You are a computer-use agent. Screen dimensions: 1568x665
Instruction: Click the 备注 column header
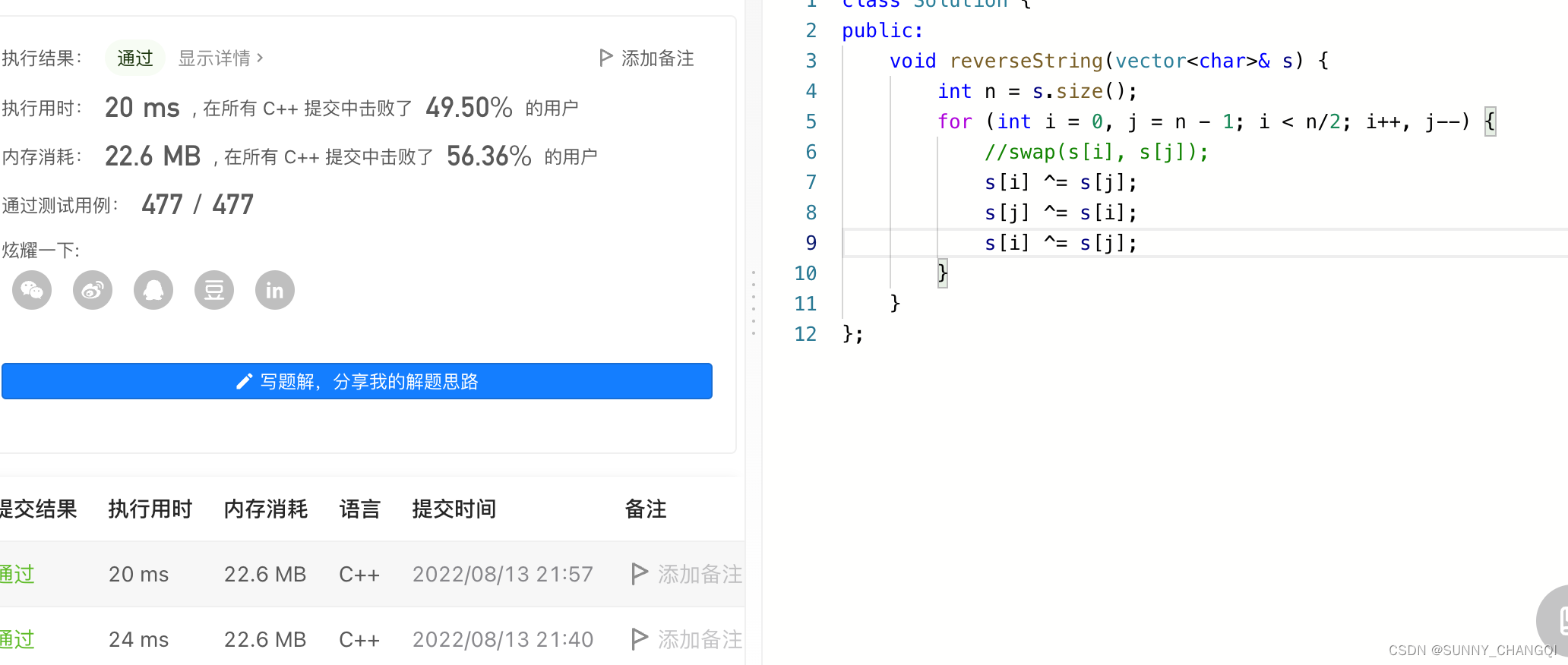[646, 509]
